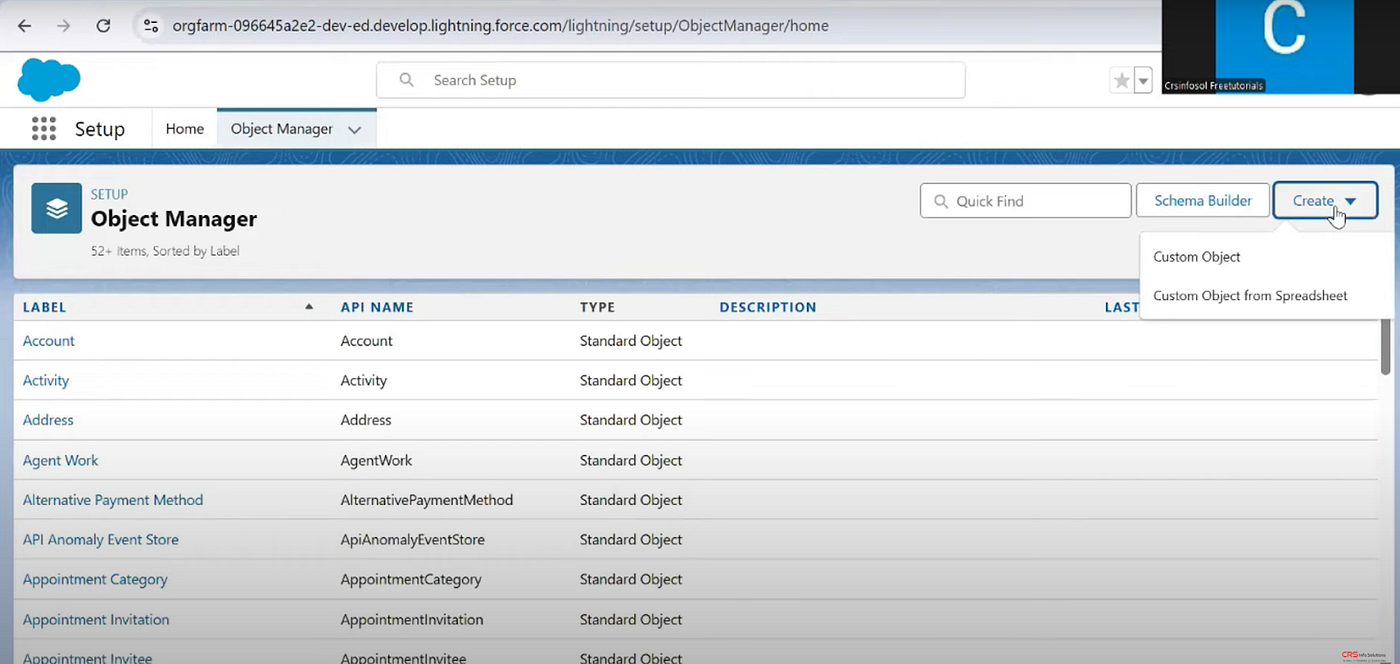
Task: Open Schema Builder
Action: coord(1203,201)
